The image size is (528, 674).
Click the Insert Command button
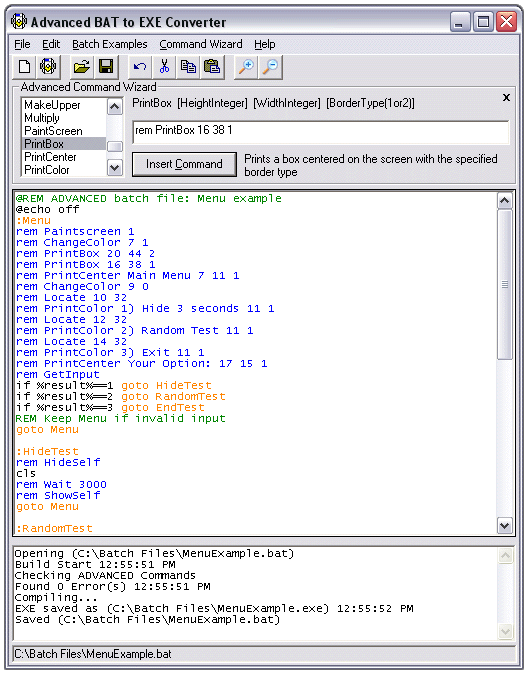pos(184,164)
